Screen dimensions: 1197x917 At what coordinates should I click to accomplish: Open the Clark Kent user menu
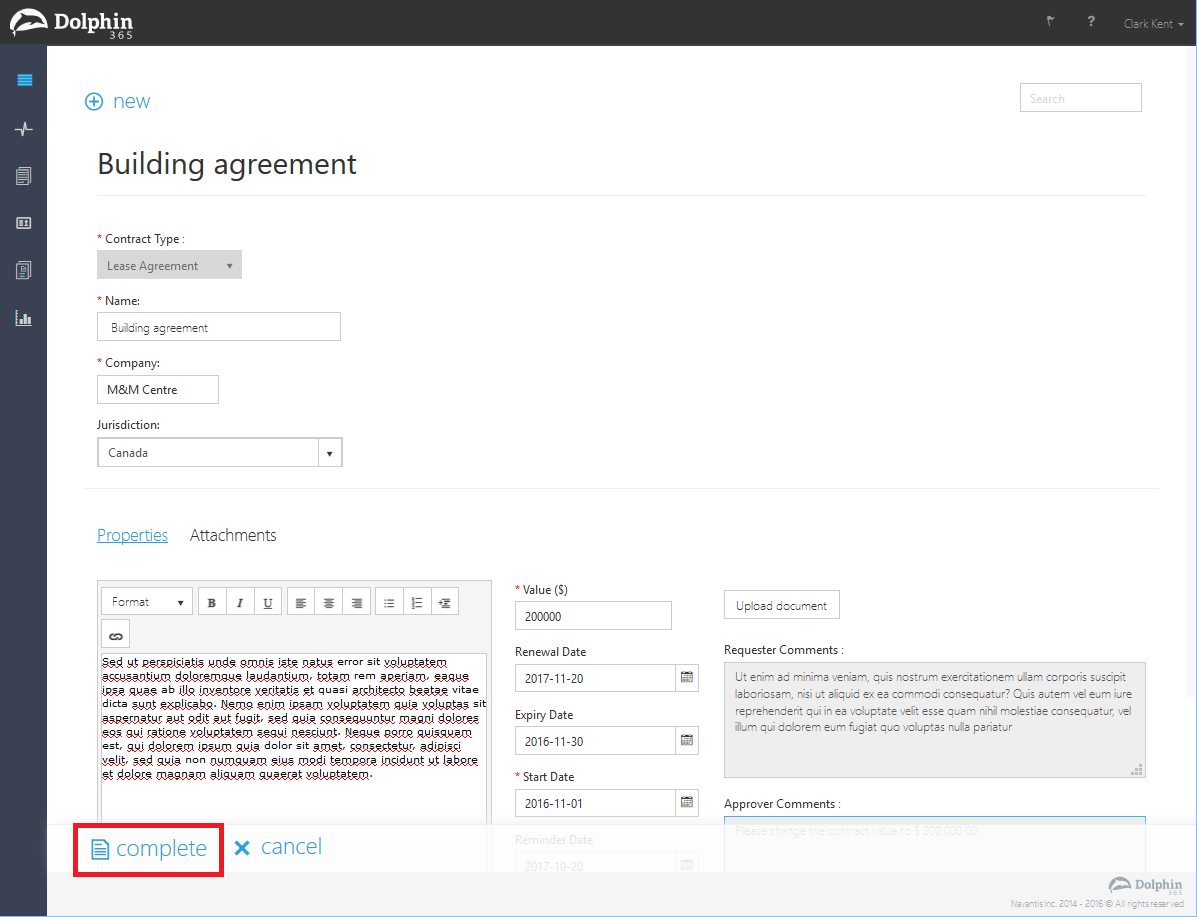pos(1153,24)
